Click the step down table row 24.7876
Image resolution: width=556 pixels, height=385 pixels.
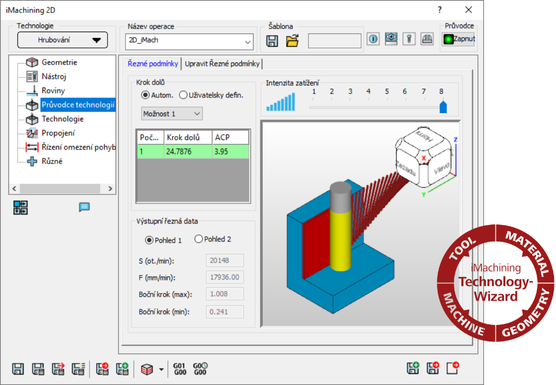[193, 152]
